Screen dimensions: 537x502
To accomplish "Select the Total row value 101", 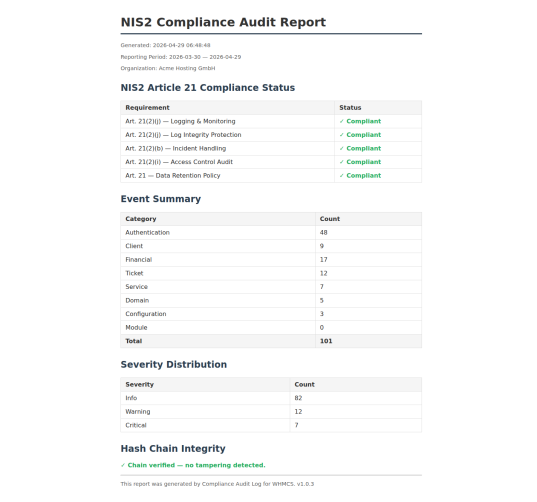I will click(x=326, y=341).
